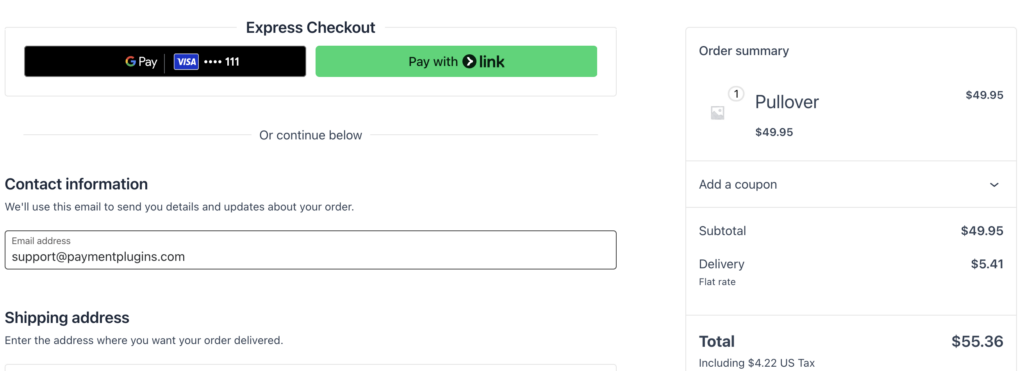Click the Express Checkout heading
Screen dimensions: 1024x371
[311, 27]
